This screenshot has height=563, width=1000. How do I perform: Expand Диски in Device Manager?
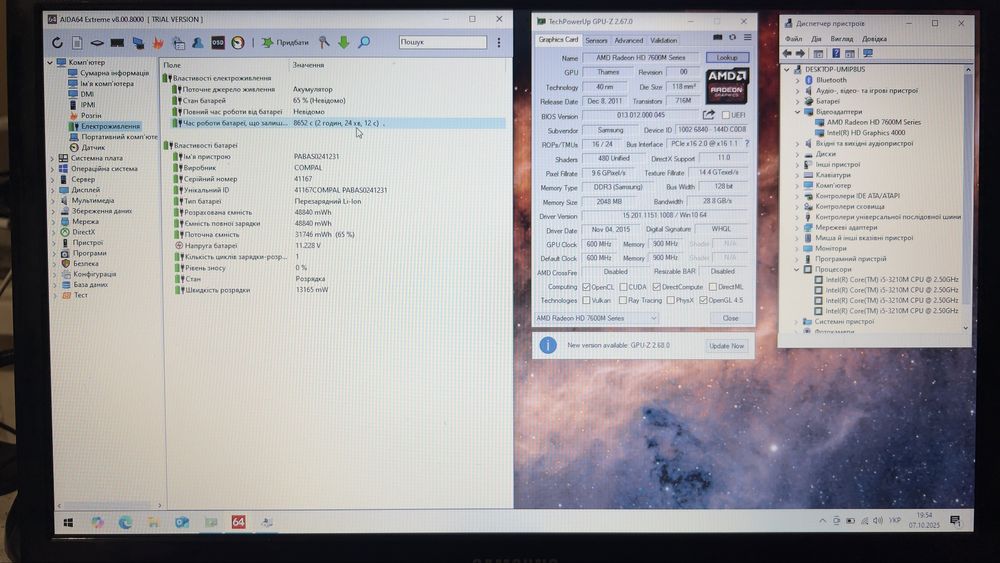(x=798, y=154)
